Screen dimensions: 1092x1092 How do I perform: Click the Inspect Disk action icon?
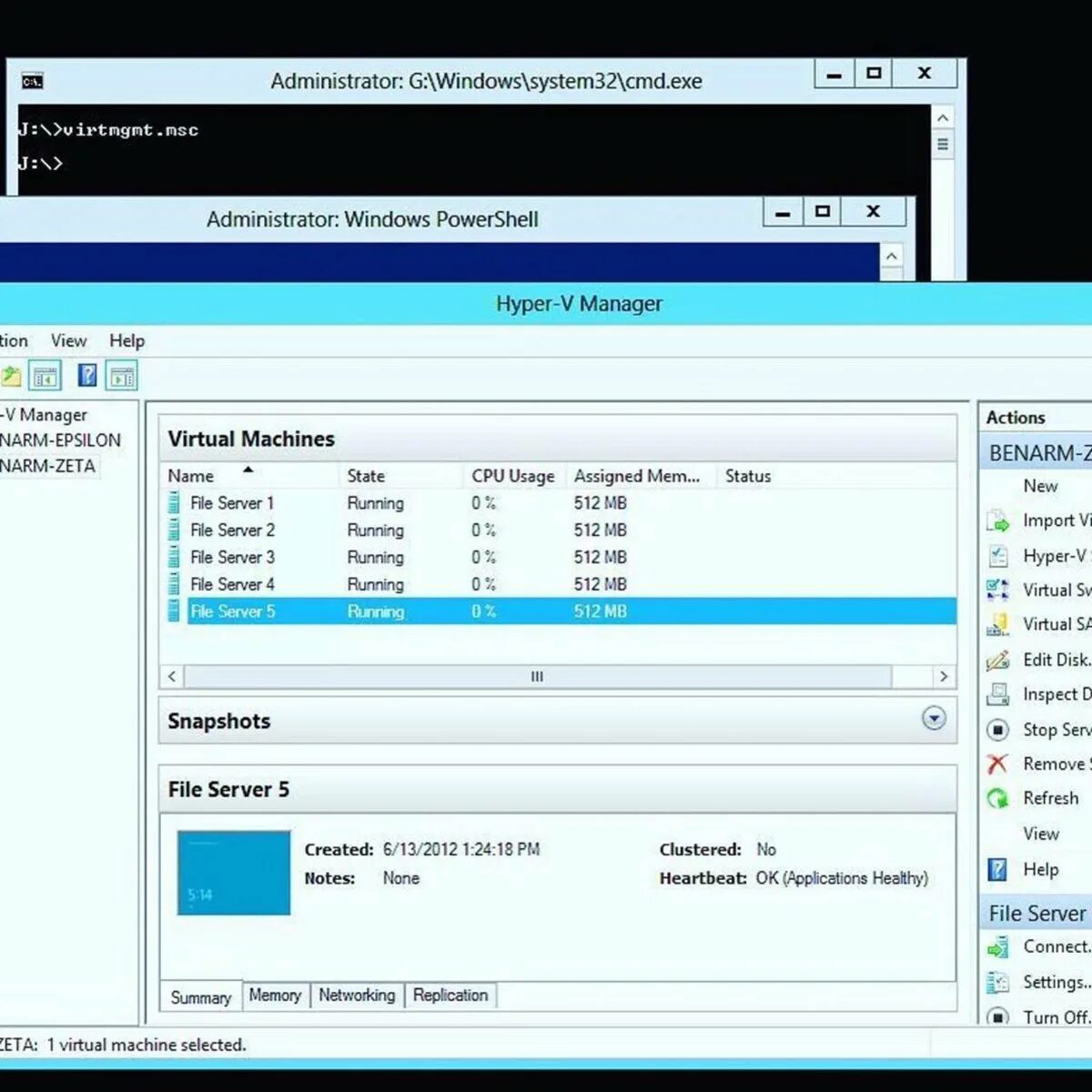pyautogui.click(x=998, y=695)
